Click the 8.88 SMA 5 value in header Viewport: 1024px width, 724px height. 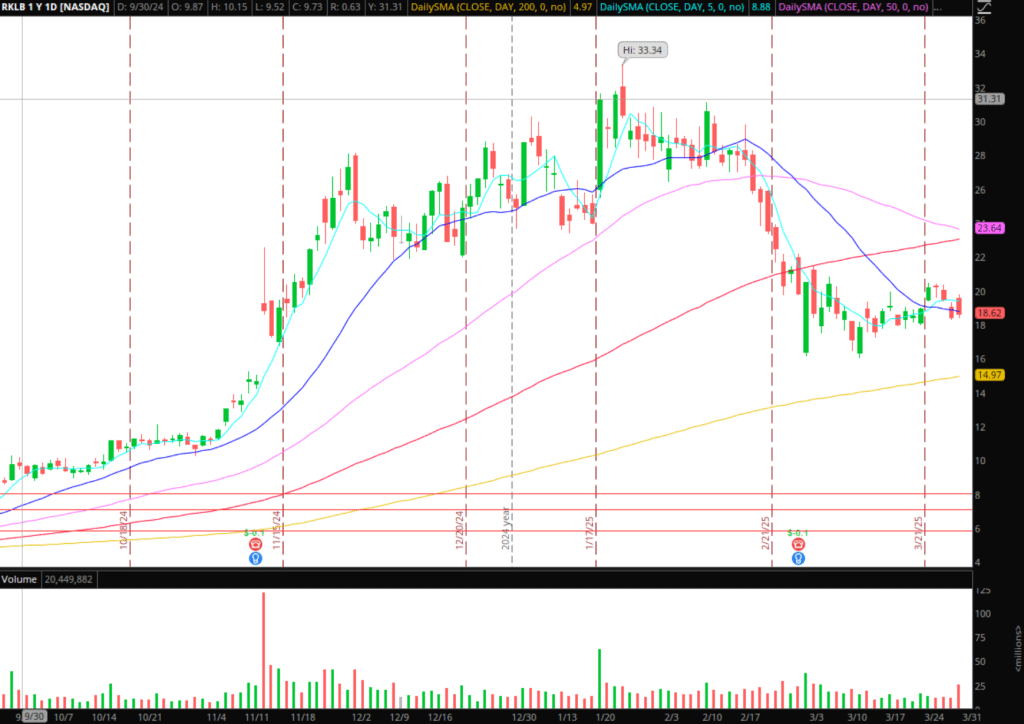[x=761, y=7]
